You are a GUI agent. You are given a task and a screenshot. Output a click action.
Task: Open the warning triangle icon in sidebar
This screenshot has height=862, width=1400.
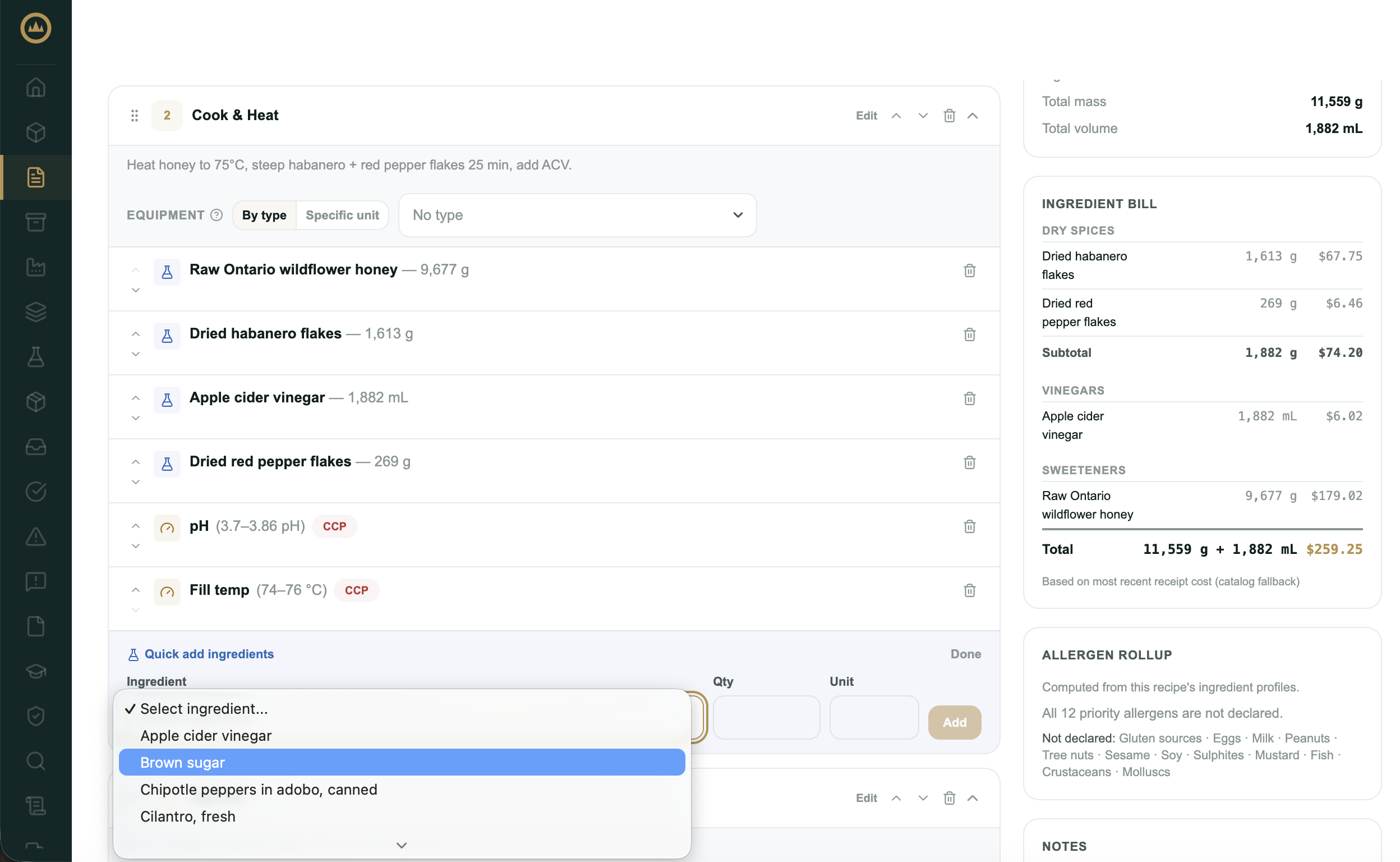point(36,537)
